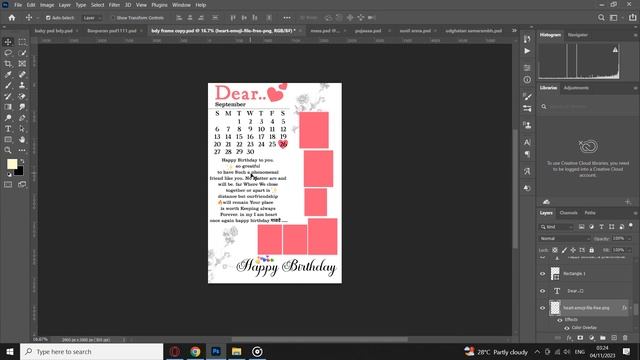Open Photoshop from the Windows taskbar

216,351
